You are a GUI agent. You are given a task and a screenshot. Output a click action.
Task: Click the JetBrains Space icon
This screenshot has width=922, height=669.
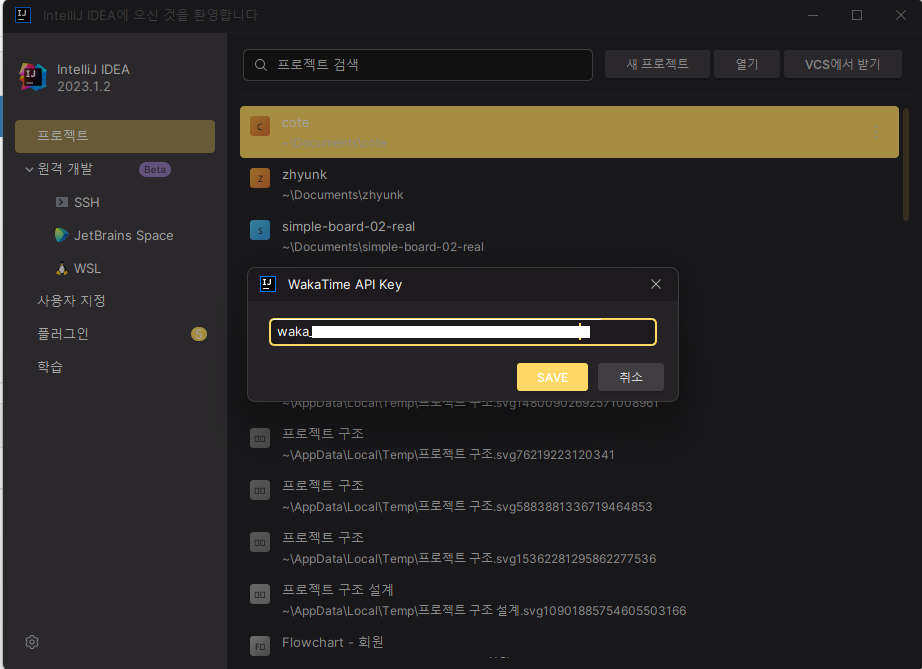62,235
